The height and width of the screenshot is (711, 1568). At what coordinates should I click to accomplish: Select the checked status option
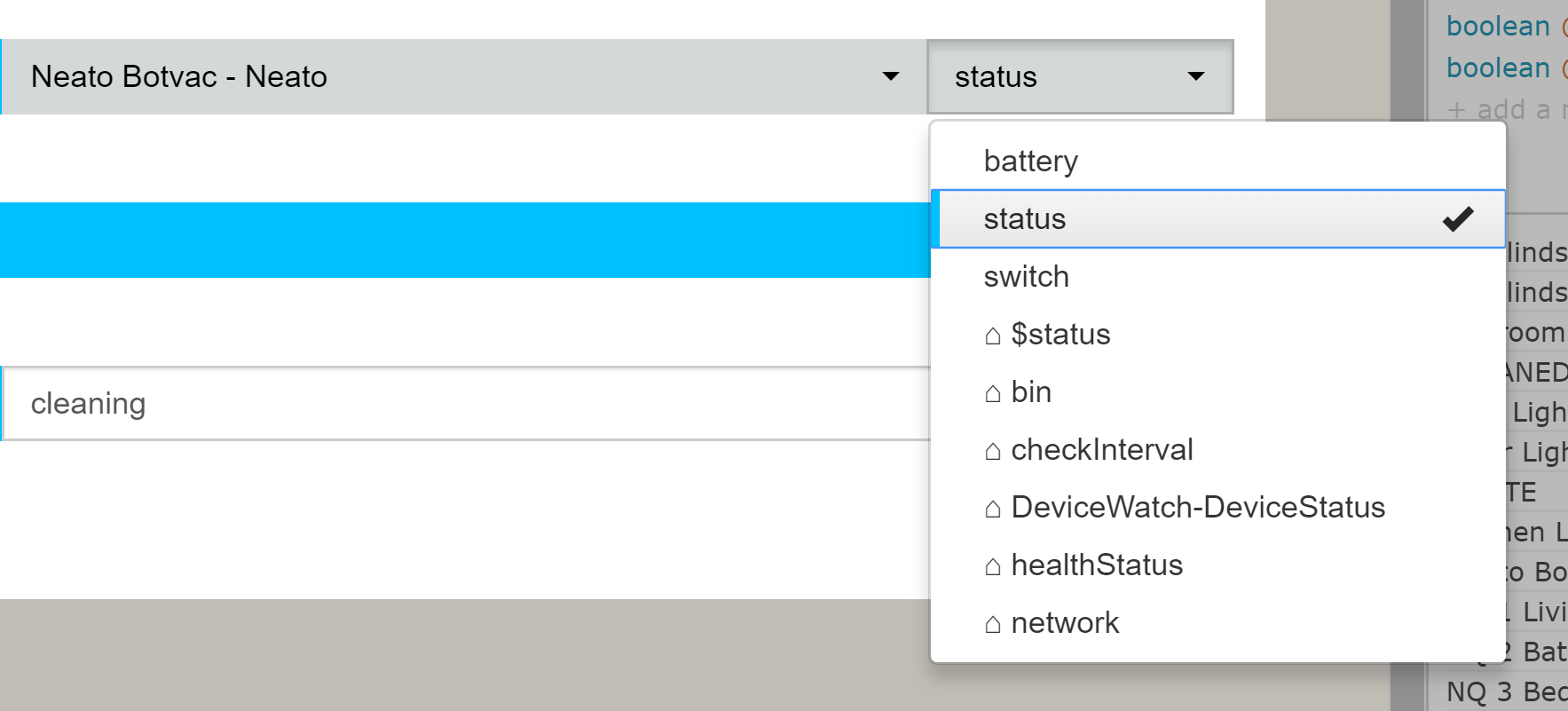click(x=1218, y=218)
